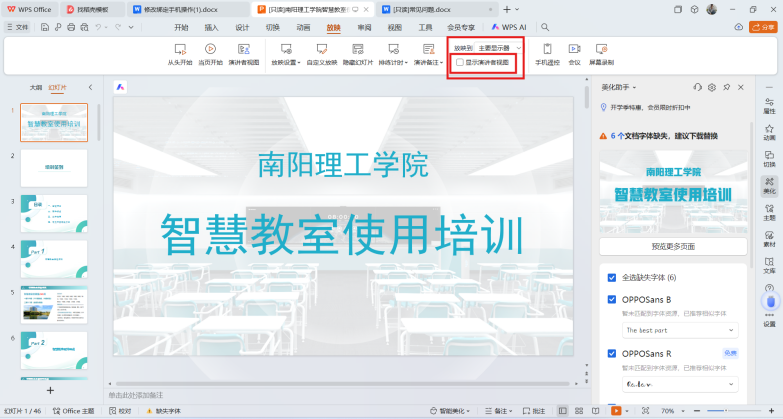Switch to 大纲 outline tab
Viewport: 783px width, 419px height.
[x=36, y=87]
